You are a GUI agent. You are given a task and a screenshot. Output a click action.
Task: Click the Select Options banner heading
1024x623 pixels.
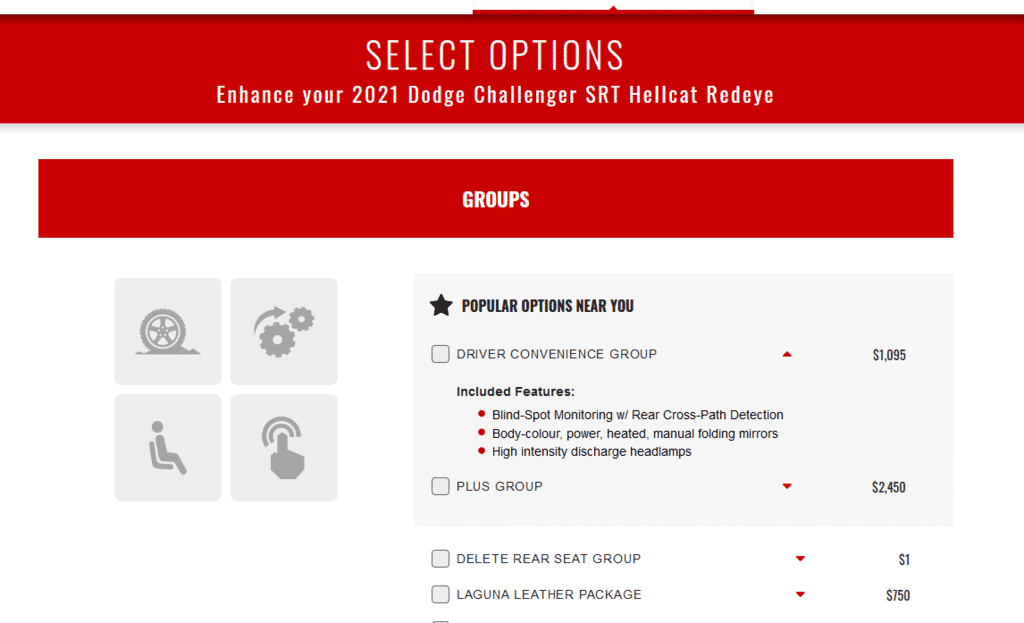[495, 55]
